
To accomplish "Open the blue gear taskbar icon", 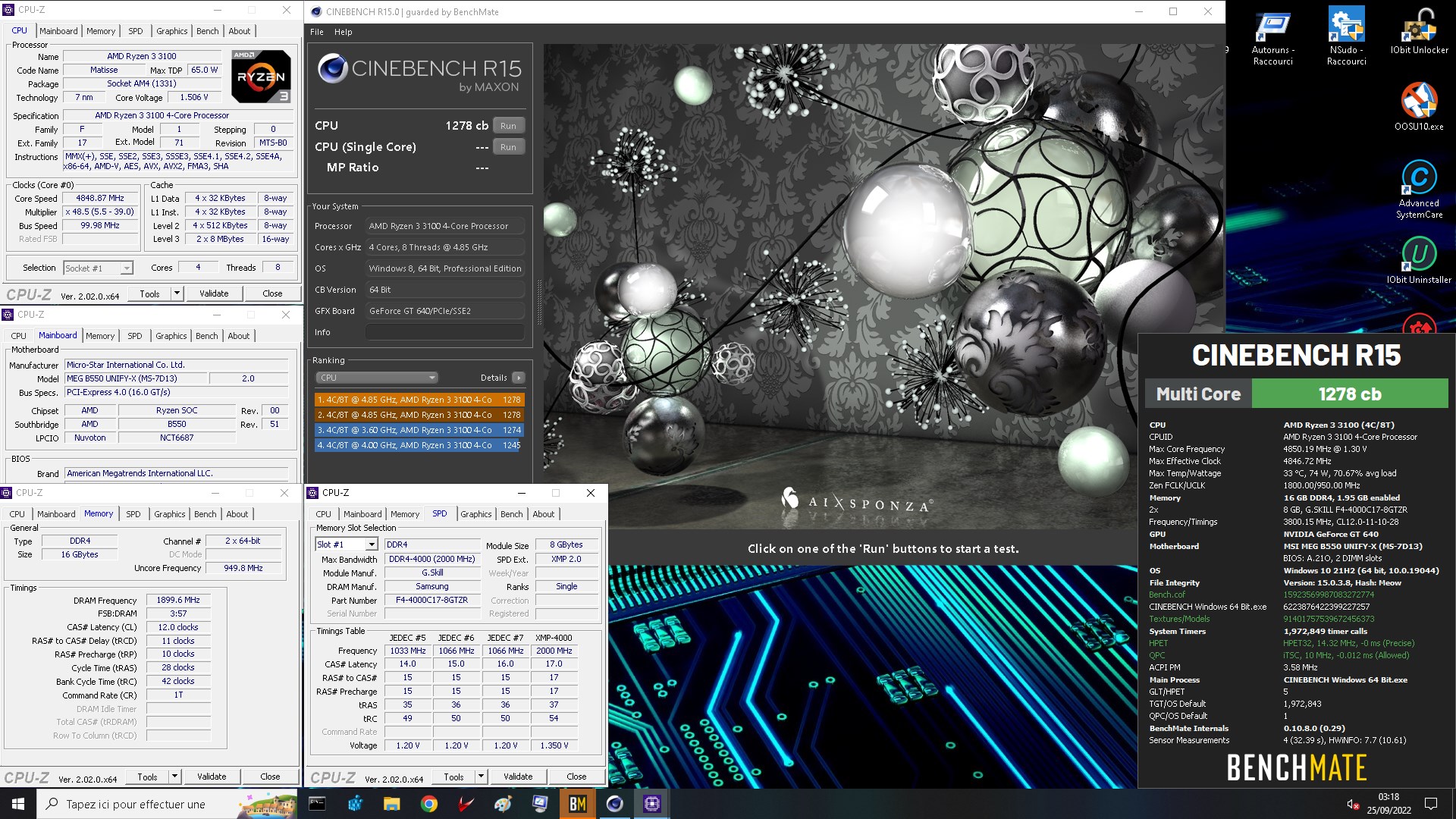I will [354, 804].
